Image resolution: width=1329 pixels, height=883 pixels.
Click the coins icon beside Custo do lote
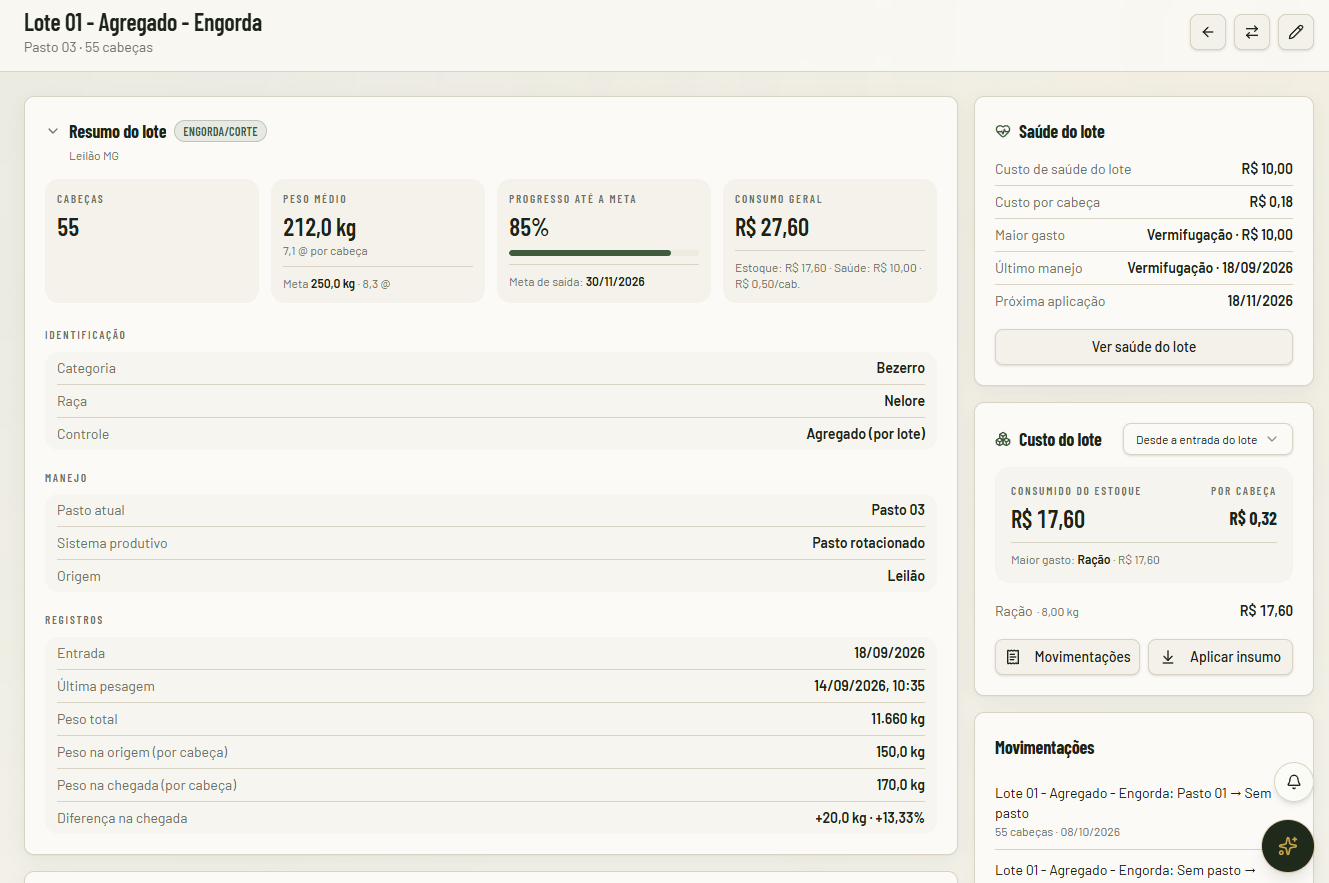pyautogui.click(x=1003, y=440)
